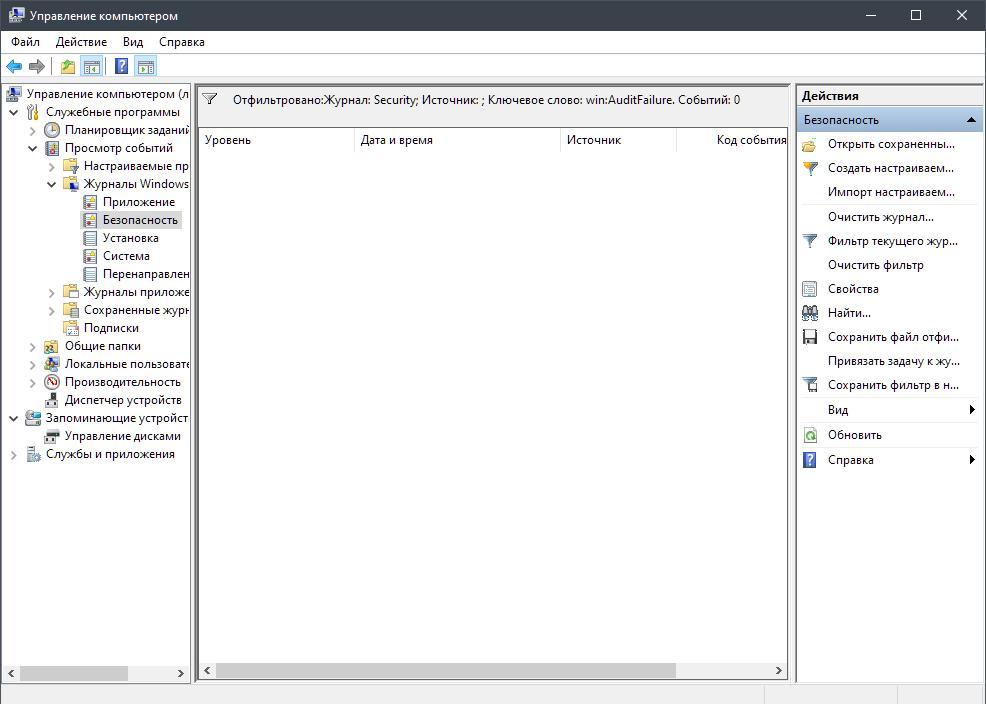This screenshot has width=986, height=704.
Task: Click the create custom view funnel icon
Action: coord(810,168)
